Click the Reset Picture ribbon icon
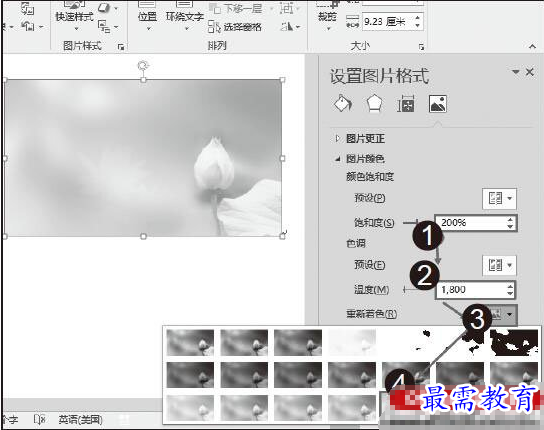This screenshot has width=544, height=430. coord(27,26)
